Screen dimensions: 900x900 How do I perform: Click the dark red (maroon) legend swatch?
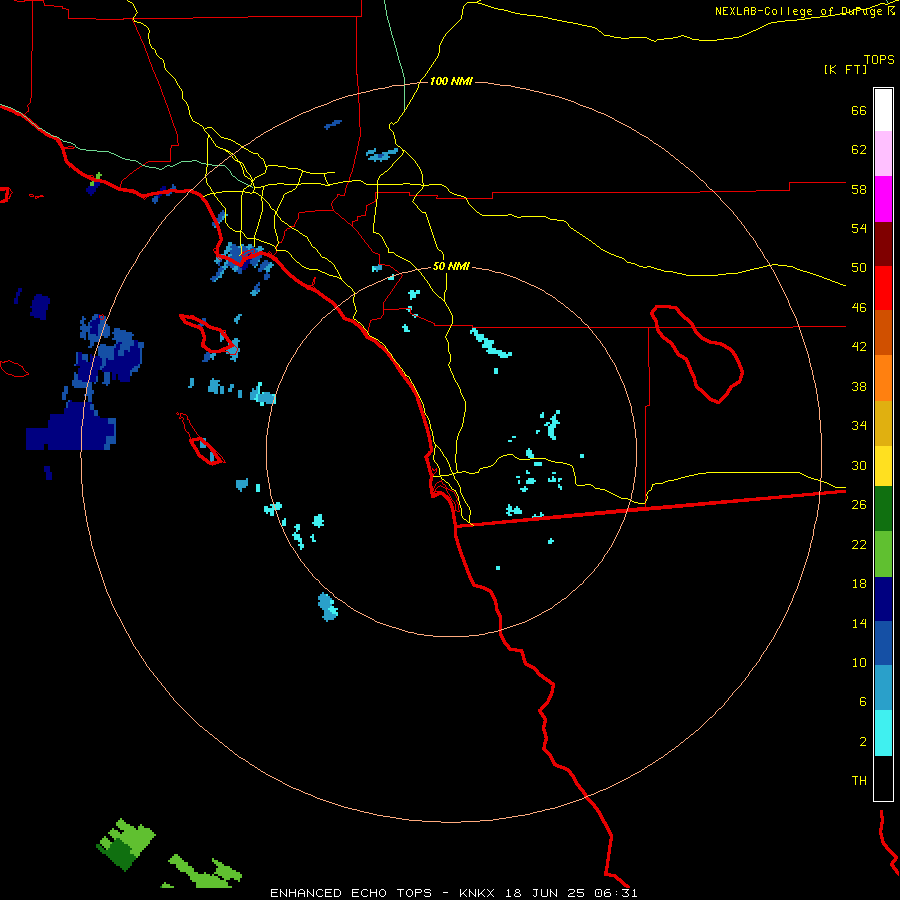point(883,245)
